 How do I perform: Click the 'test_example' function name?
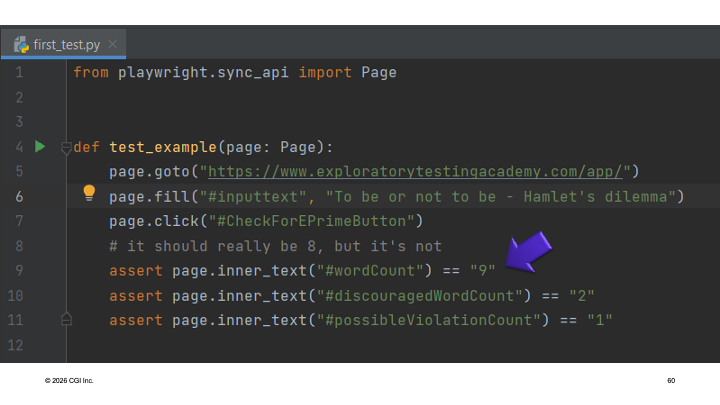[163, 147]
